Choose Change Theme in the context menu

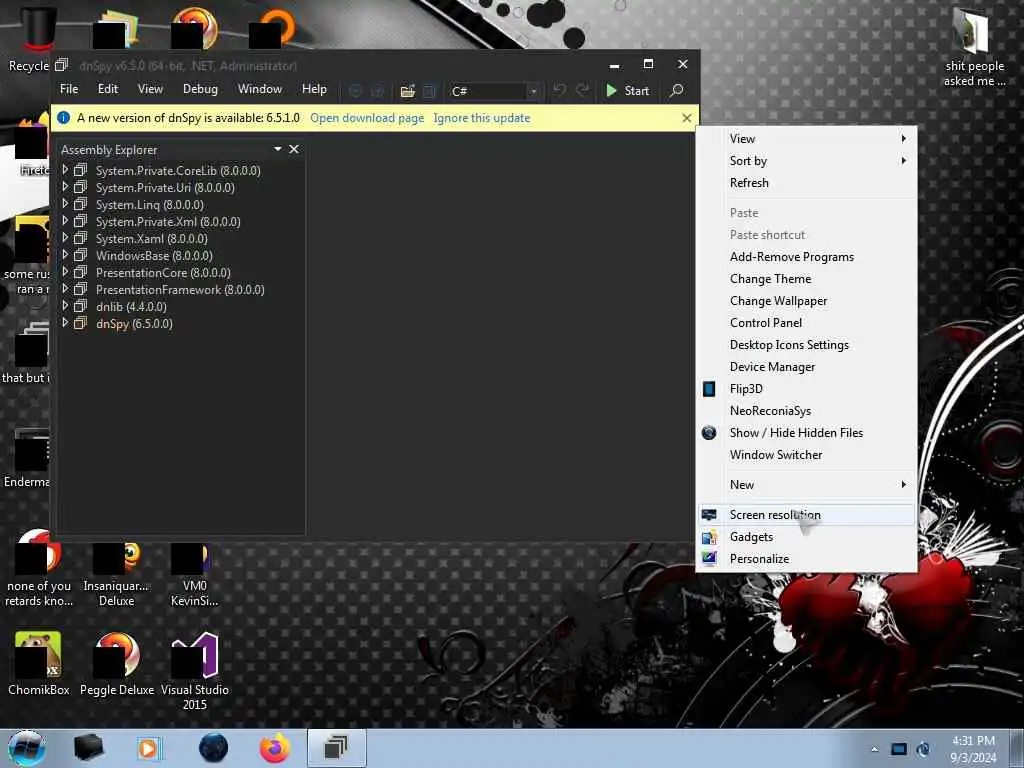807,279
